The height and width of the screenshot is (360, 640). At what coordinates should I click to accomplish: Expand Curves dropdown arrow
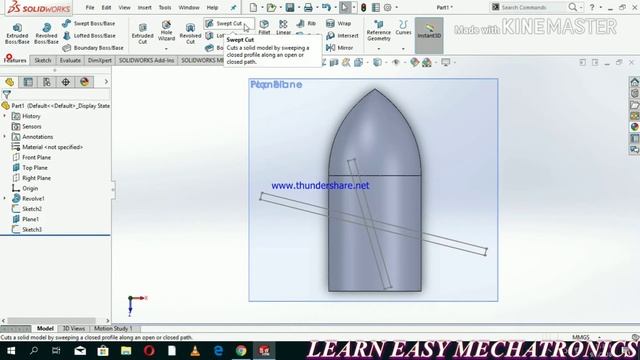click(403, 49)
